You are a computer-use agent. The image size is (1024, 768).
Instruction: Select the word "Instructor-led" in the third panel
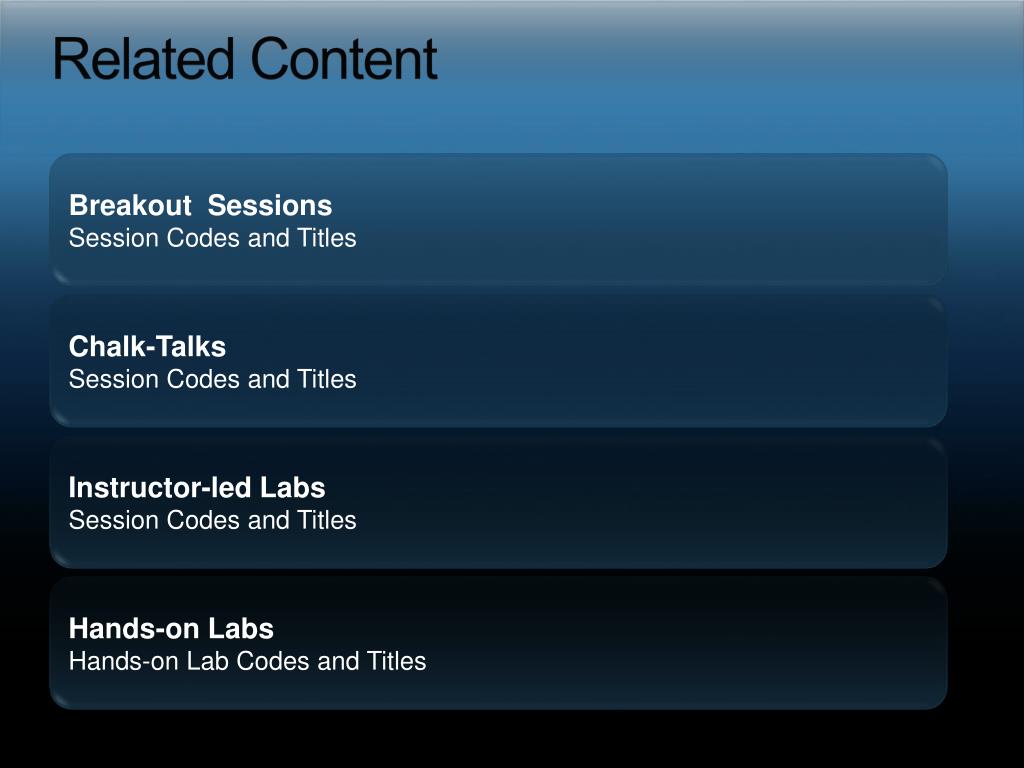point(160,487)
